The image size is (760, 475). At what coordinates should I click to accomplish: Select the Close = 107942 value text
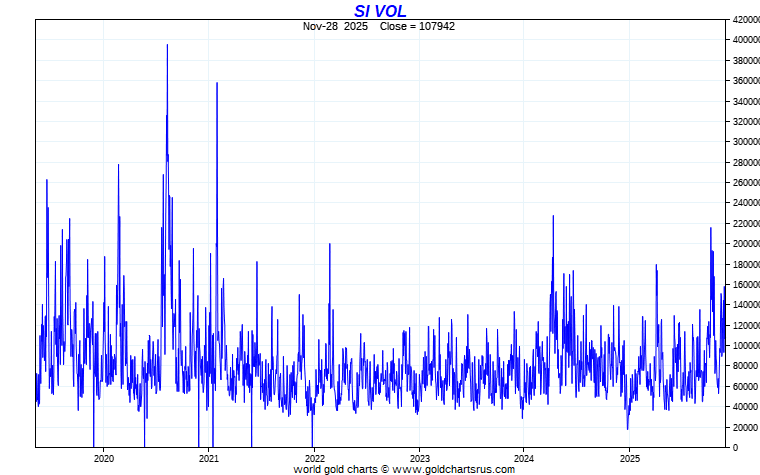tap(418, 26)
